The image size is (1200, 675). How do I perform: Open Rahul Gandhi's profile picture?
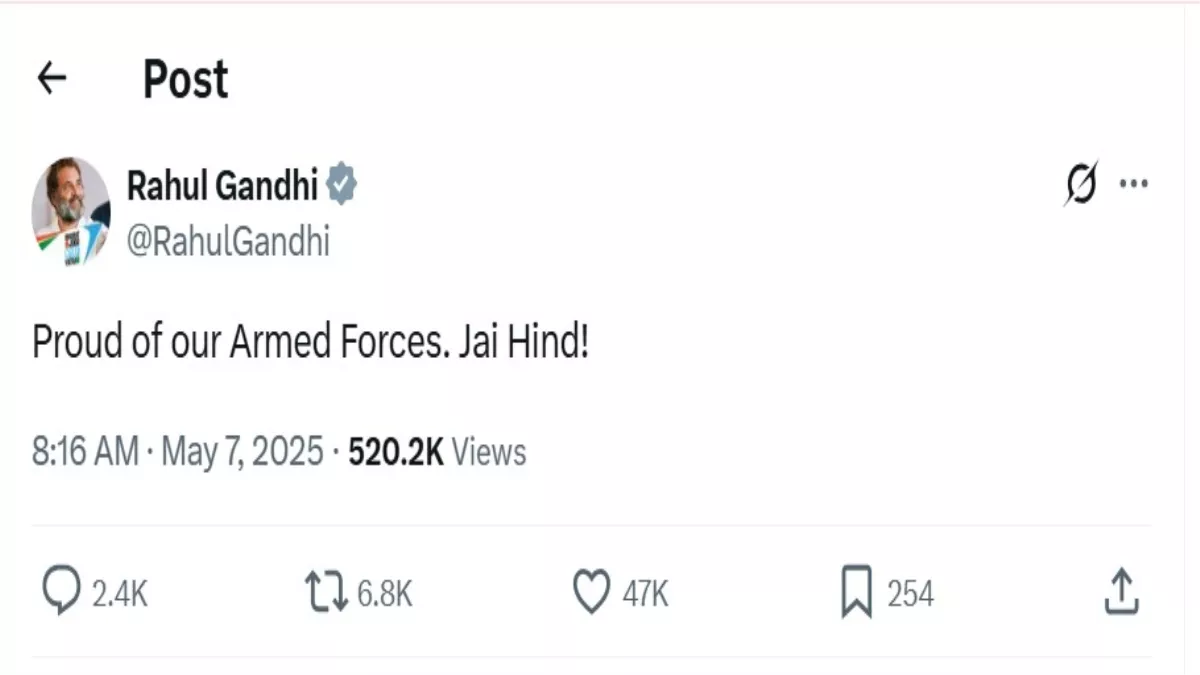(x=71, y=210)
